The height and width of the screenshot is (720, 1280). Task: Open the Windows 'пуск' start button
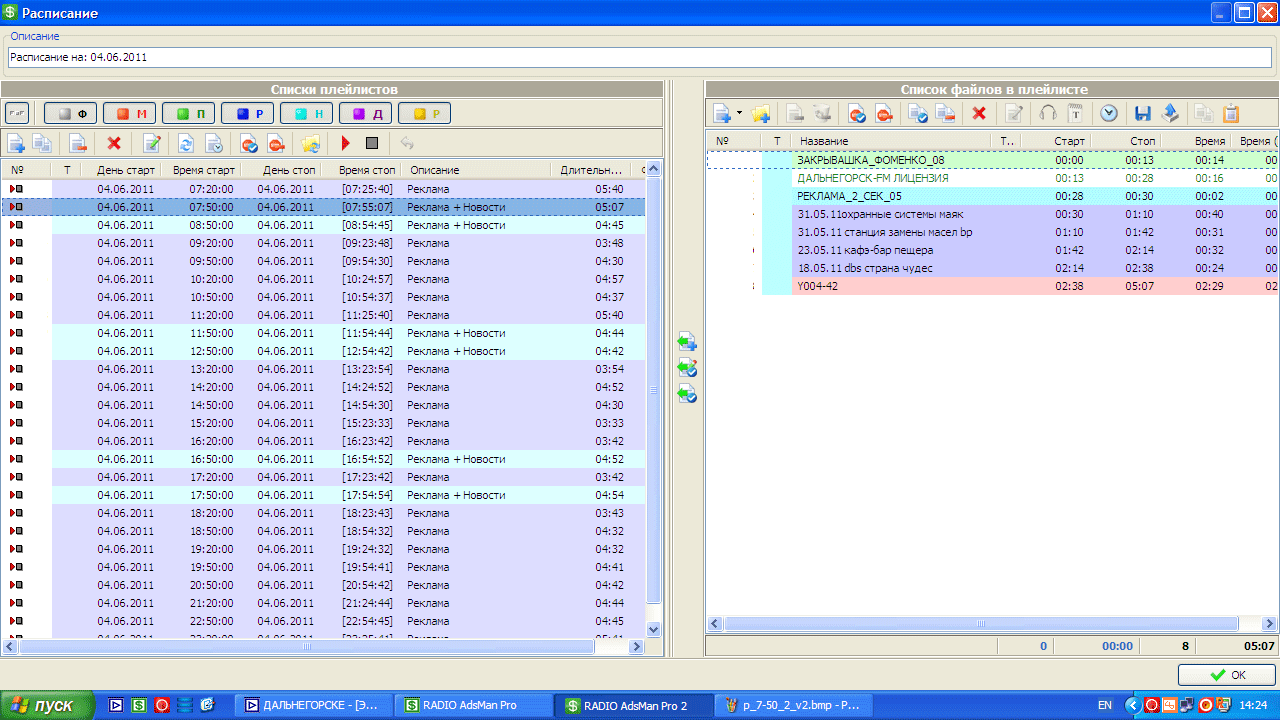point(47,705)
